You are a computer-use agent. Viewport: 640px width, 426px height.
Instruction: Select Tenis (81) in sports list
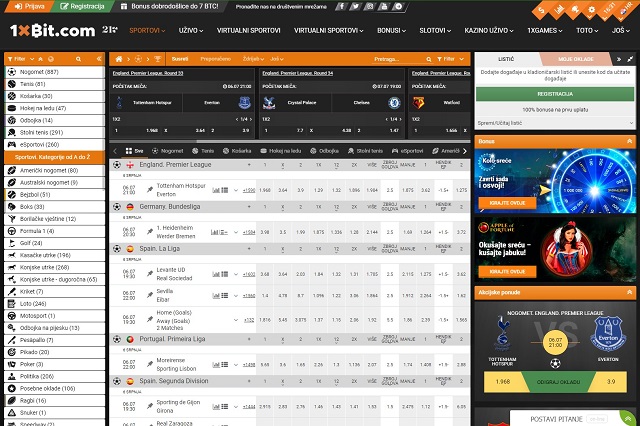55,84
